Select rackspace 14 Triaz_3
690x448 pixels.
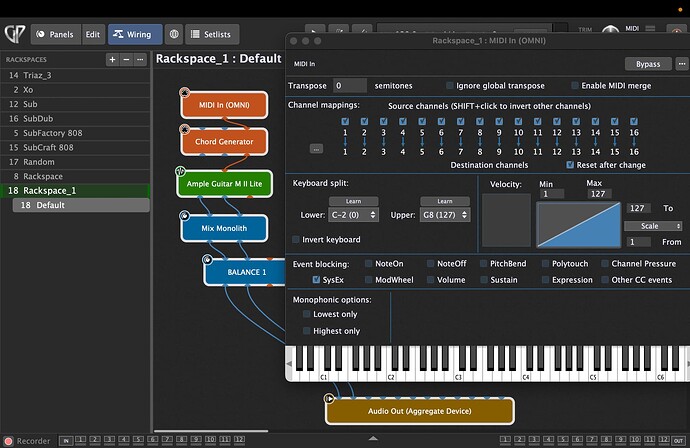coord(75,75)
